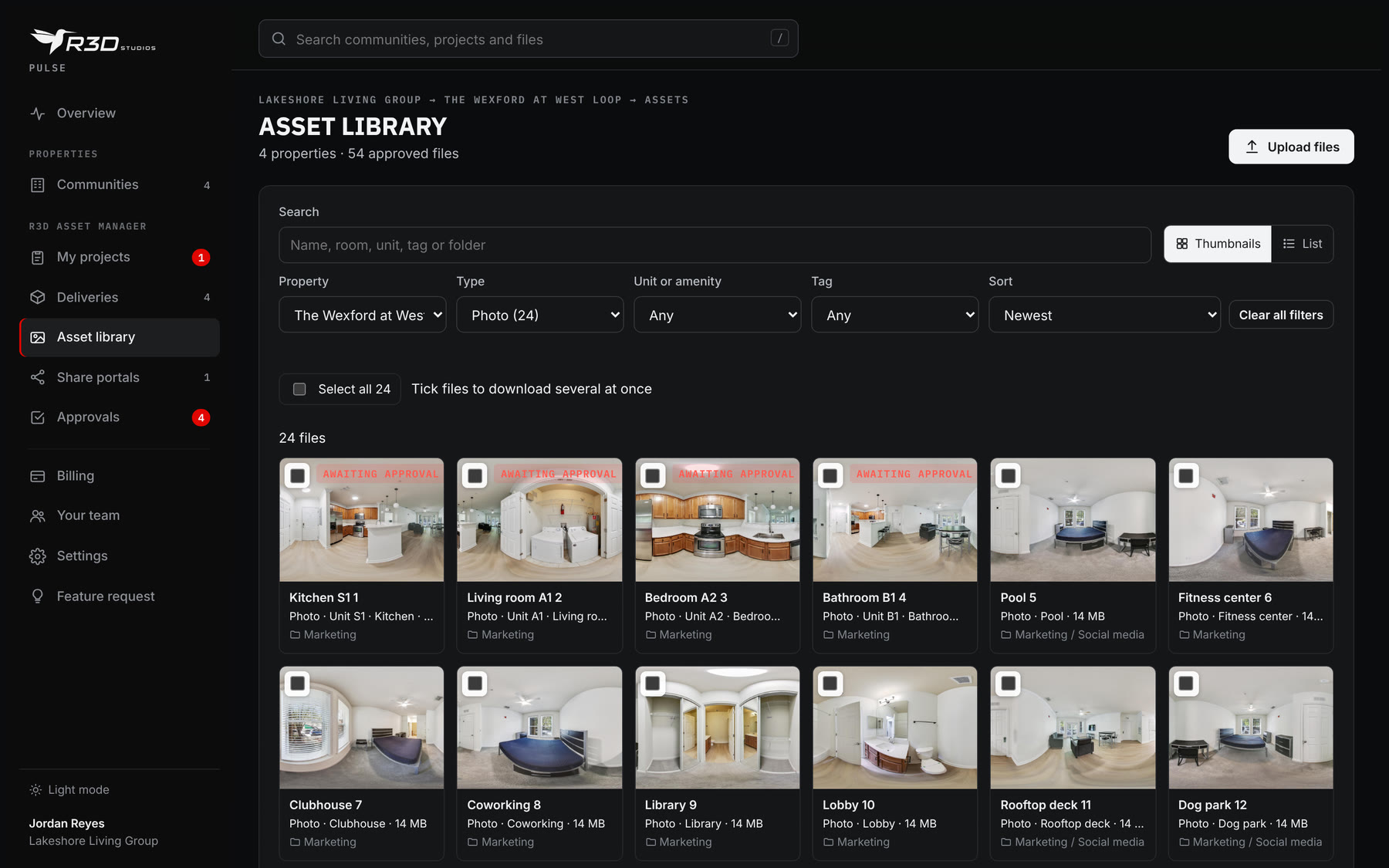Click the Upload files button
The height and width of the screenshot is (868, 1389).
click(x=1291, y=147)
